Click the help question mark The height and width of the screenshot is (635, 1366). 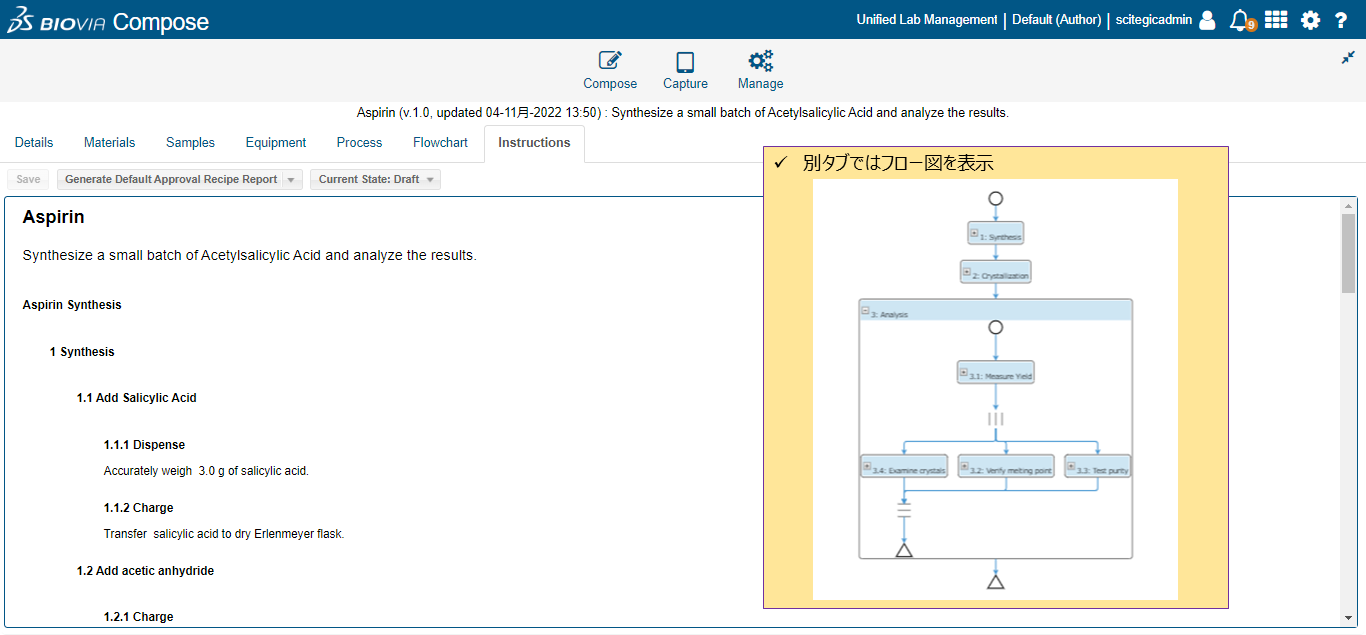pos(1341,20)
